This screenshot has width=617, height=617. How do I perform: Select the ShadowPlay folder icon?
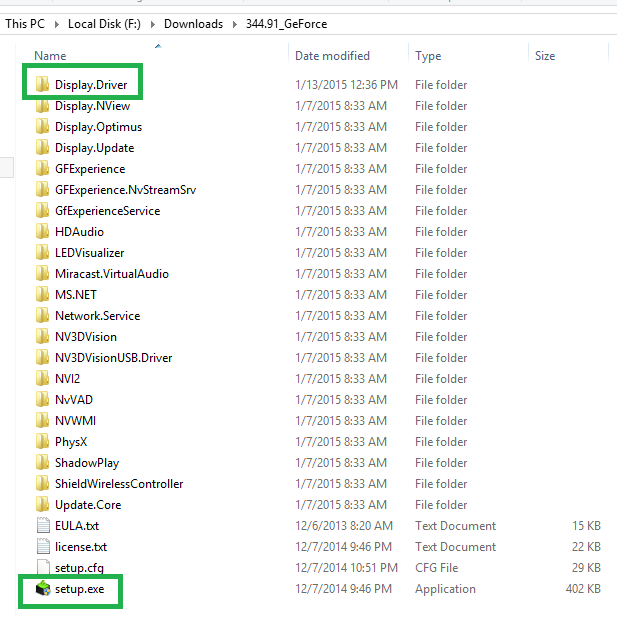point(42,462)
